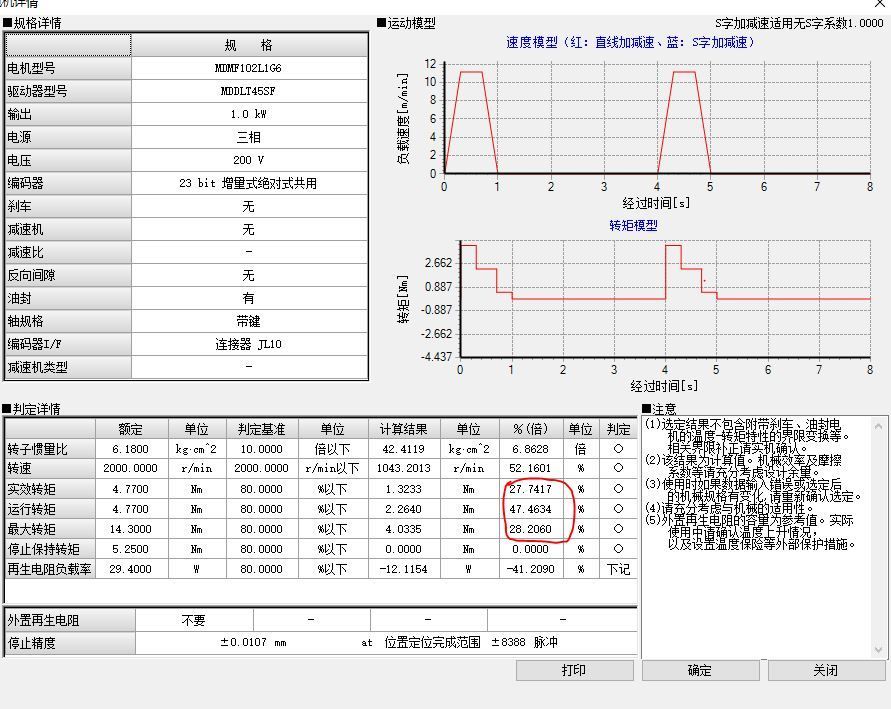Click the 外置再生电阻 不要 value cell
Image resolution: width=891 pixels, height=709 pixels.
pyautogui.click(x=193, y=620)
